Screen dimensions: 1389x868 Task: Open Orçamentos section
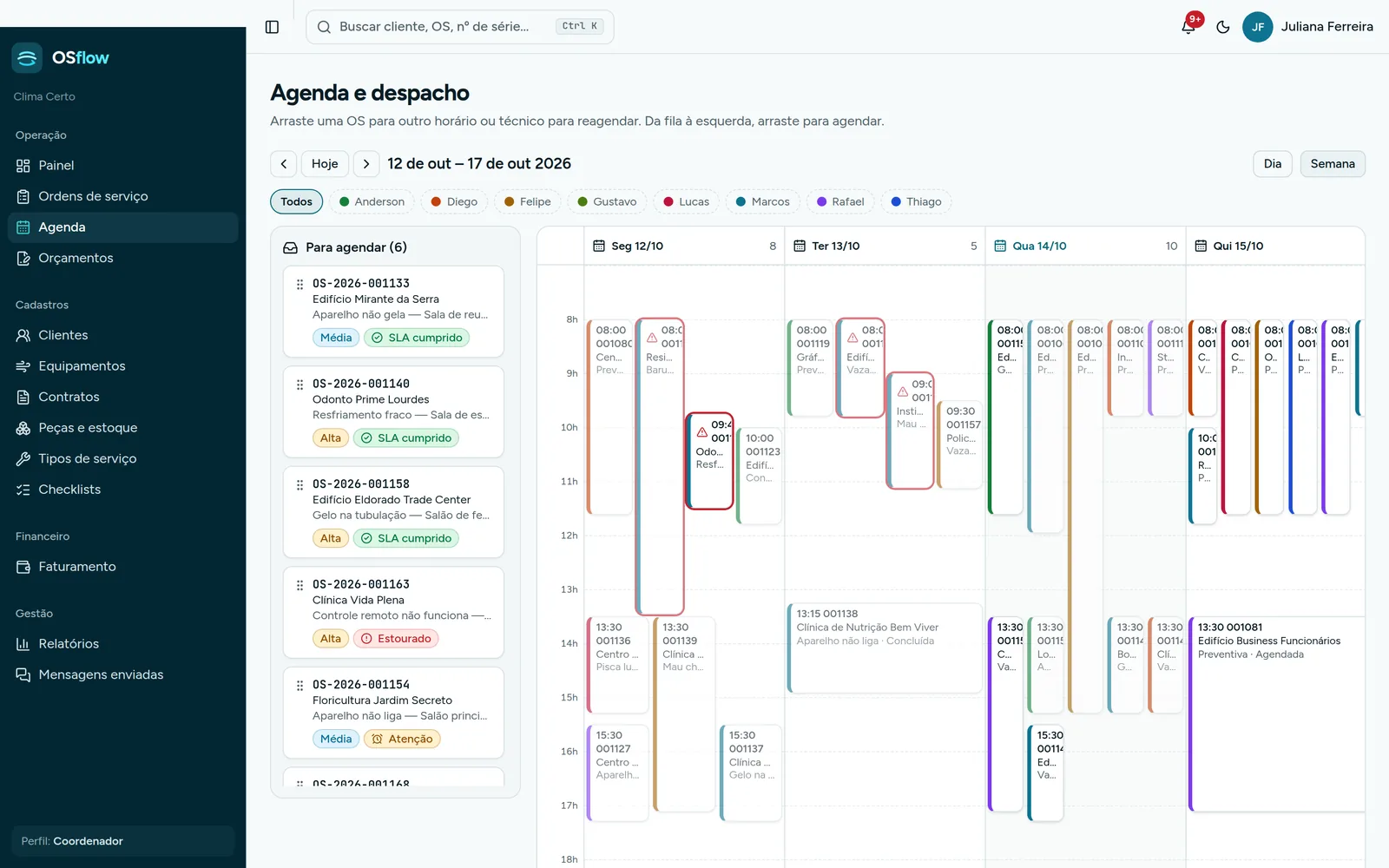coord(122,258)
